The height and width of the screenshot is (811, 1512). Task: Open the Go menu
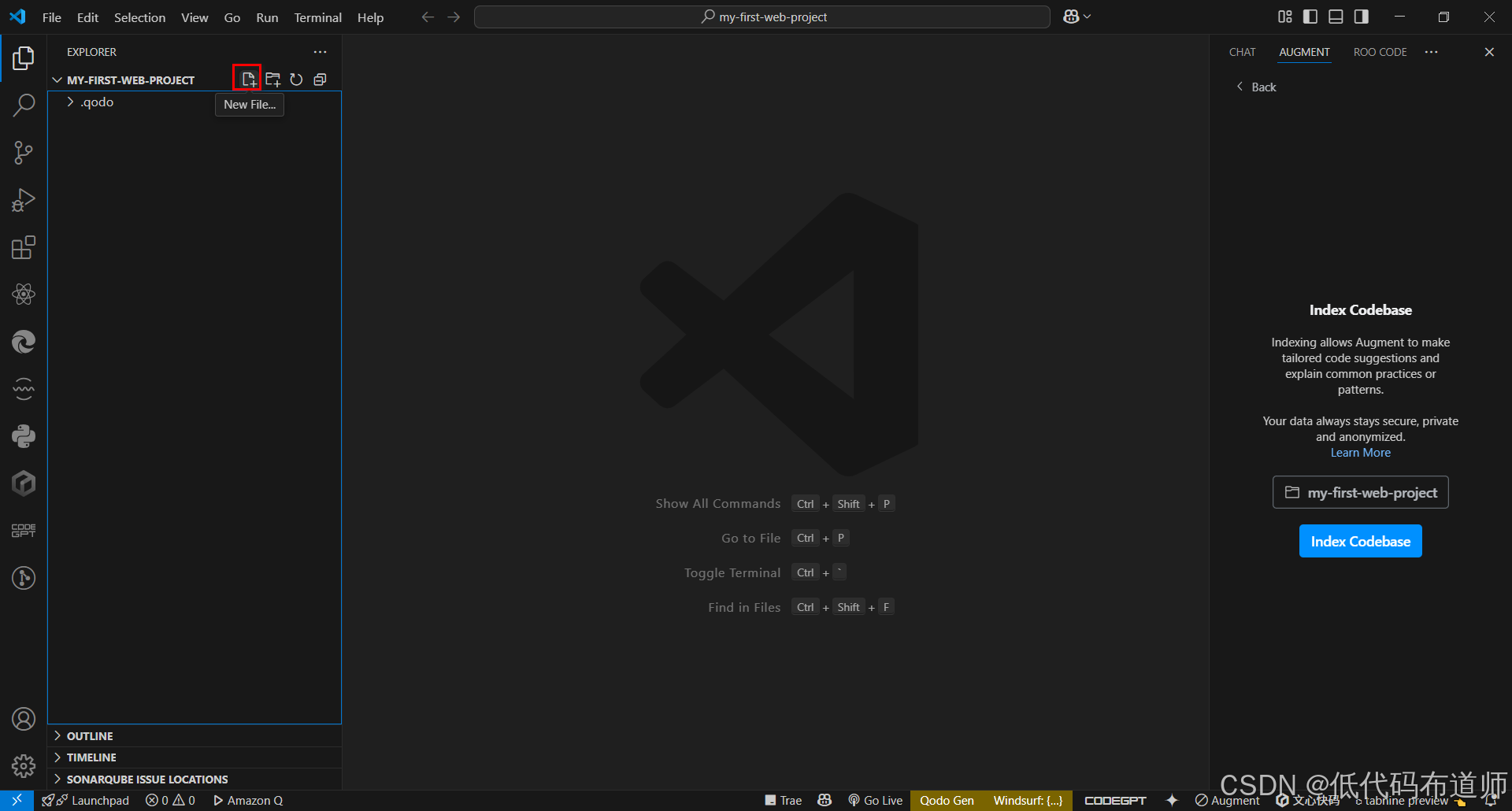tap(232, 17)
